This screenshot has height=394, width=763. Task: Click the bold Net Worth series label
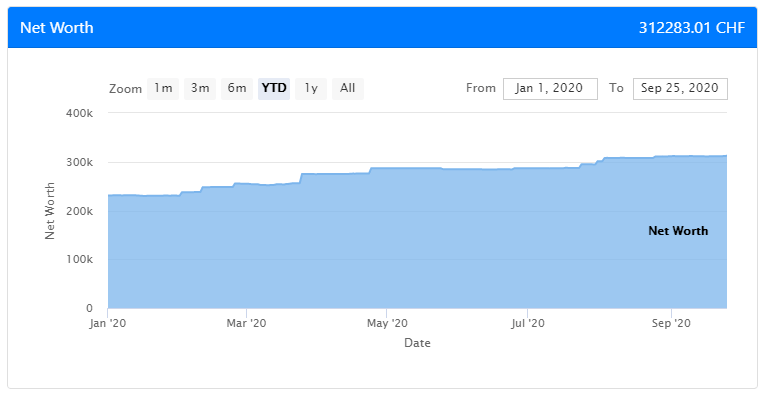[x=678, y=231]
